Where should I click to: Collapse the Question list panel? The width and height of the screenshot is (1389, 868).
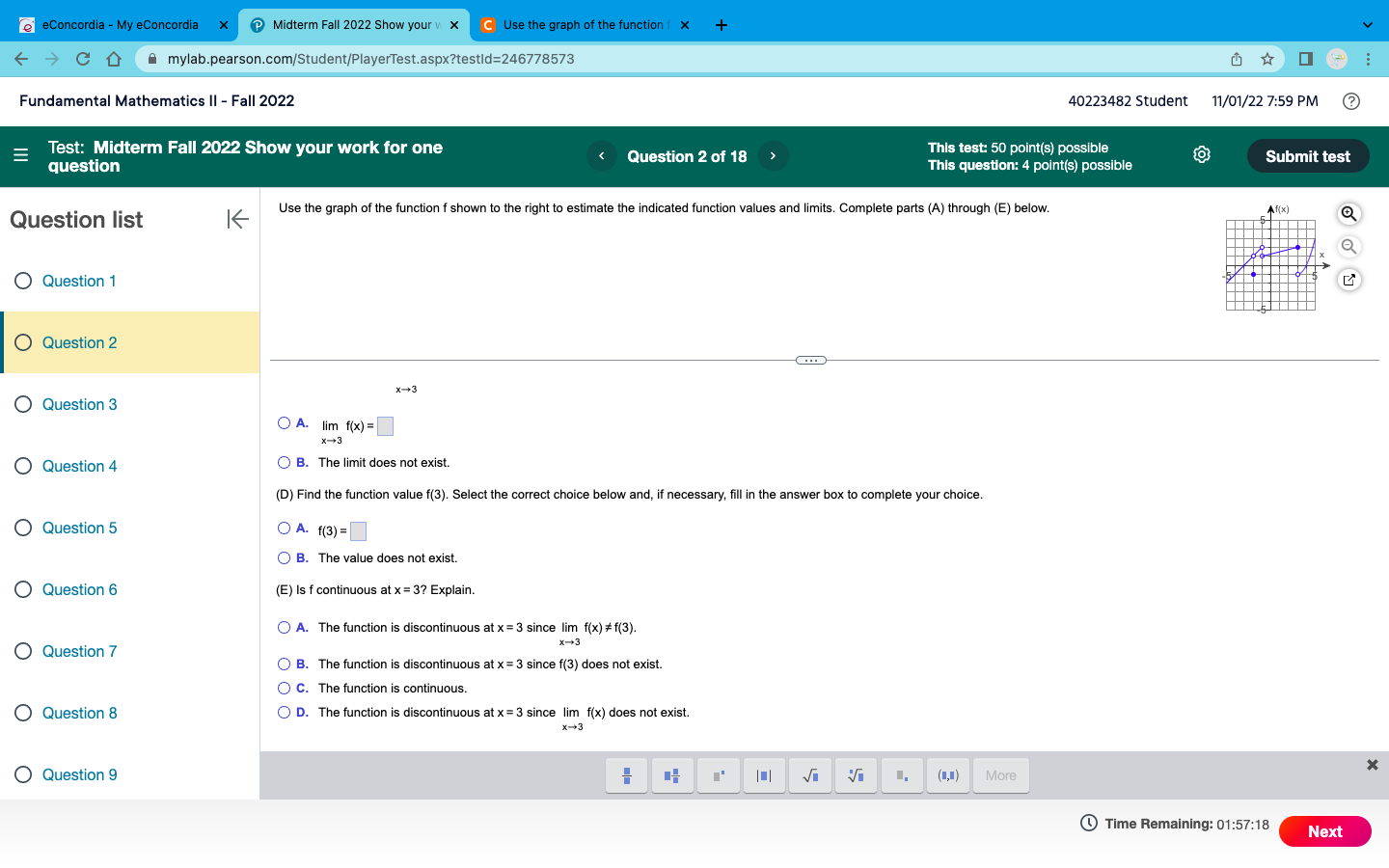237,219
